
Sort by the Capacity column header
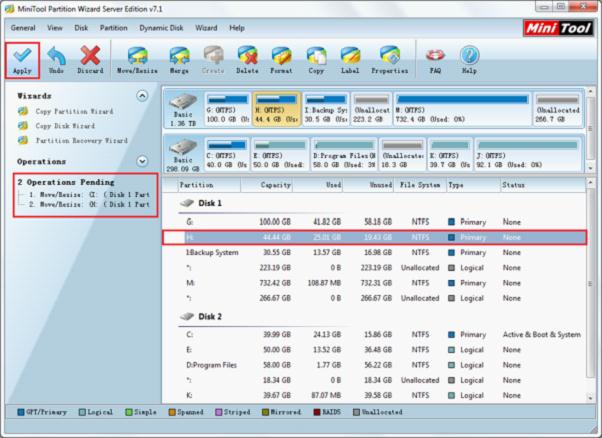tap(266, 185)
